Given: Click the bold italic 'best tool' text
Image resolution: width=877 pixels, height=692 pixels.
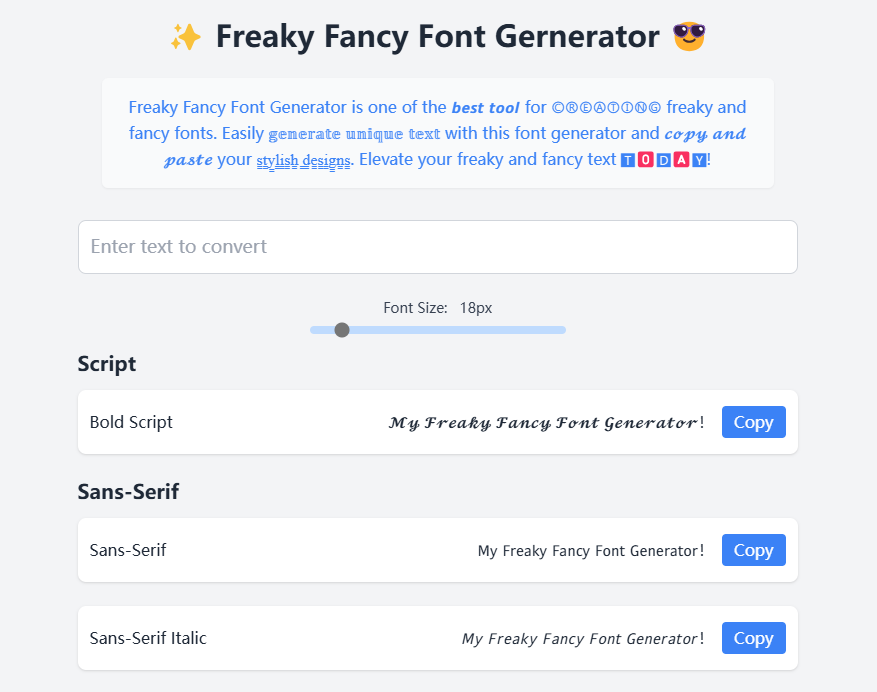Looking at the screenshot, I should click(485, 108).
